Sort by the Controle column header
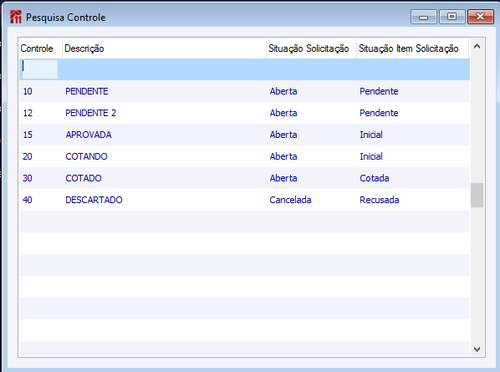The image size is (500, 372). [41, 49]
